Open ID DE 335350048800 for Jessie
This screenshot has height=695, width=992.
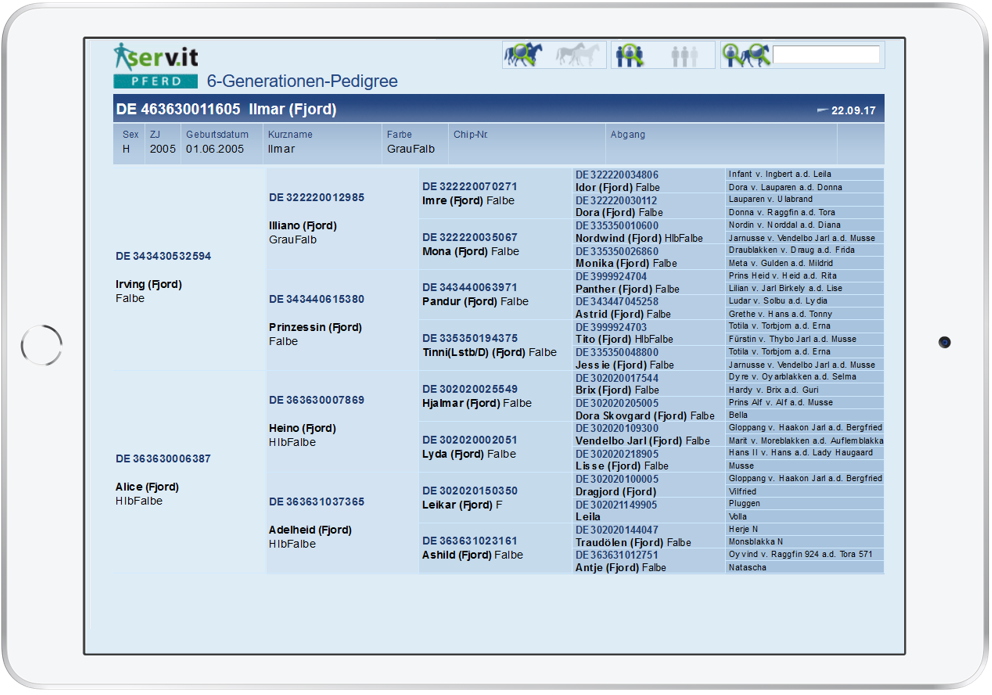[x=617, y=352]
